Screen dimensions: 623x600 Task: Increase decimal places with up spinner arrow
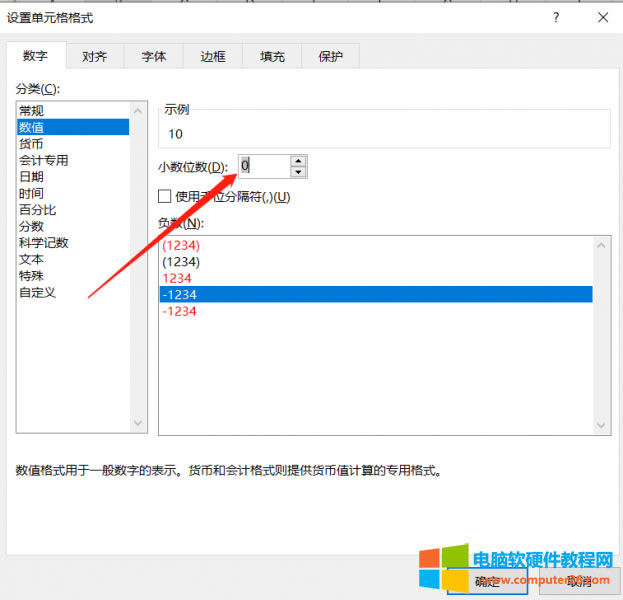299,161
